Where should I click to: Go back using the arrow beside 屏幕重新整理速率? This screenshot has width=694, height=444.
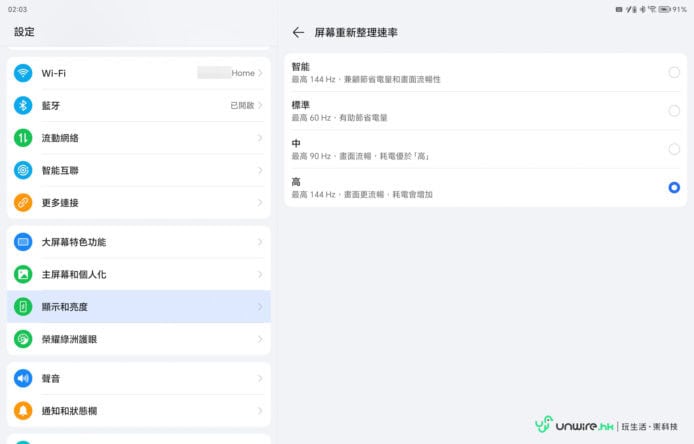point(298,32)
